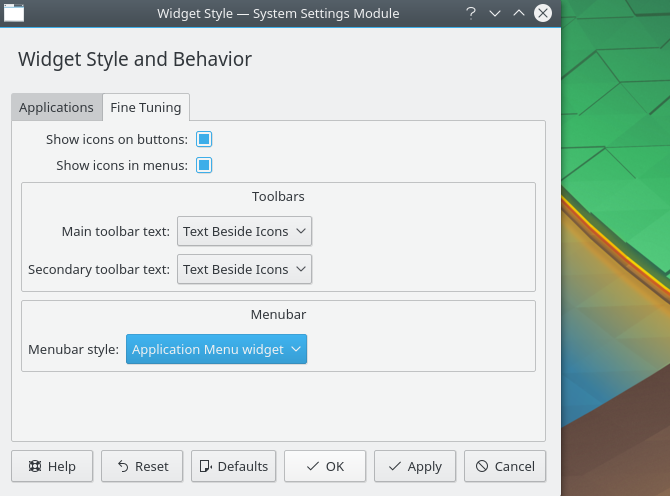Click the document icon on Defaults button

click(206, 466)
